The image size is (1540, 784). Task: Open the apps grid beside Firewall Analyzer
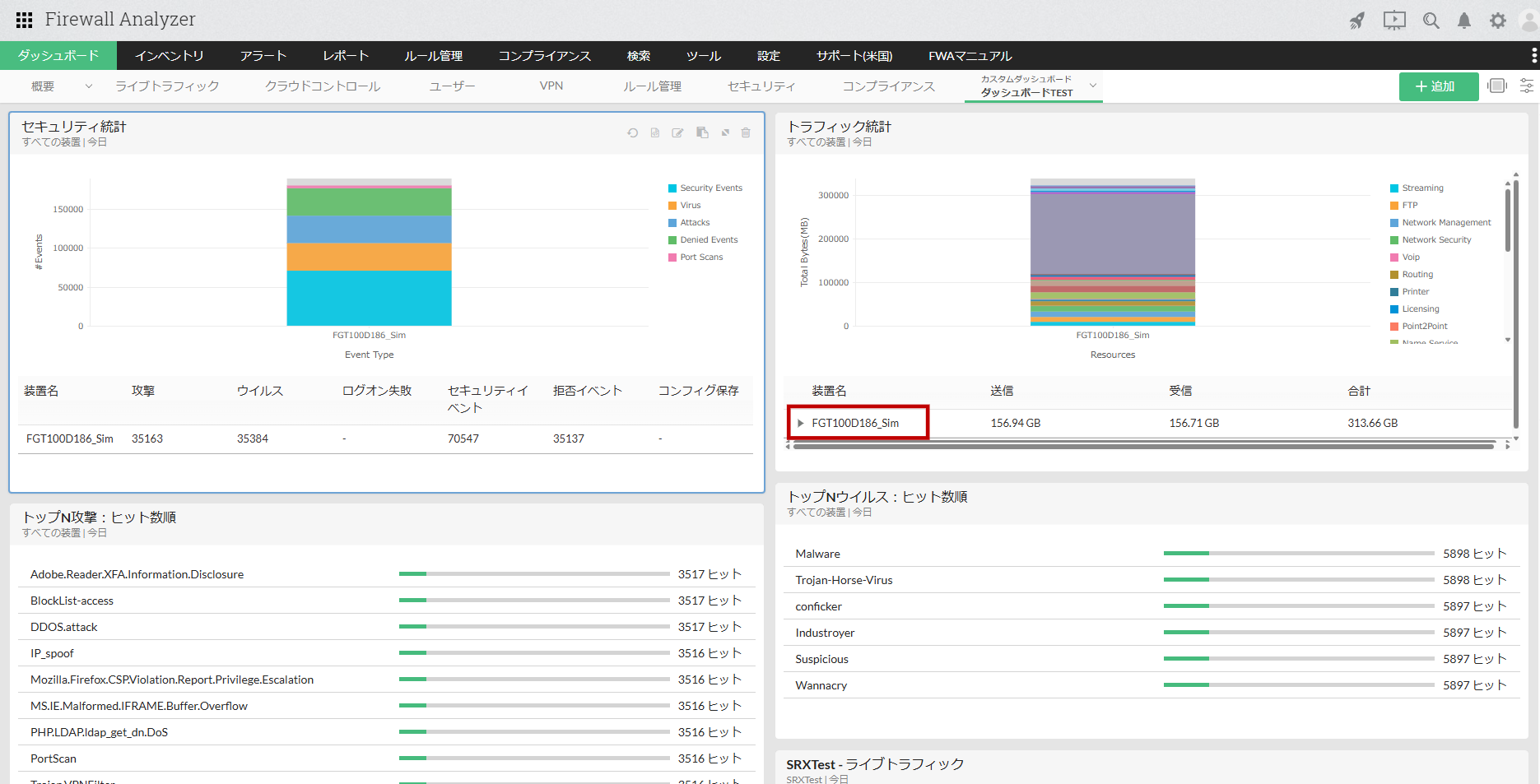25,20
